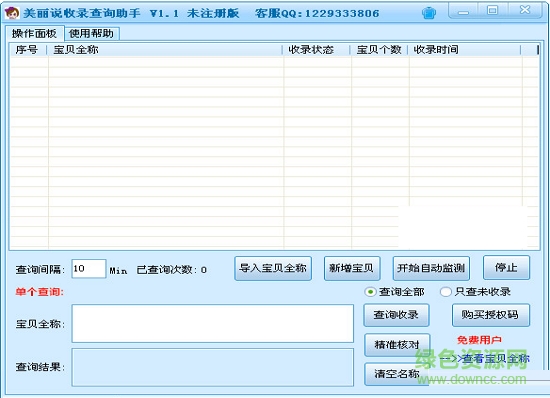
Task: Sort by the 序号 column header
Action: coord(28,50)
